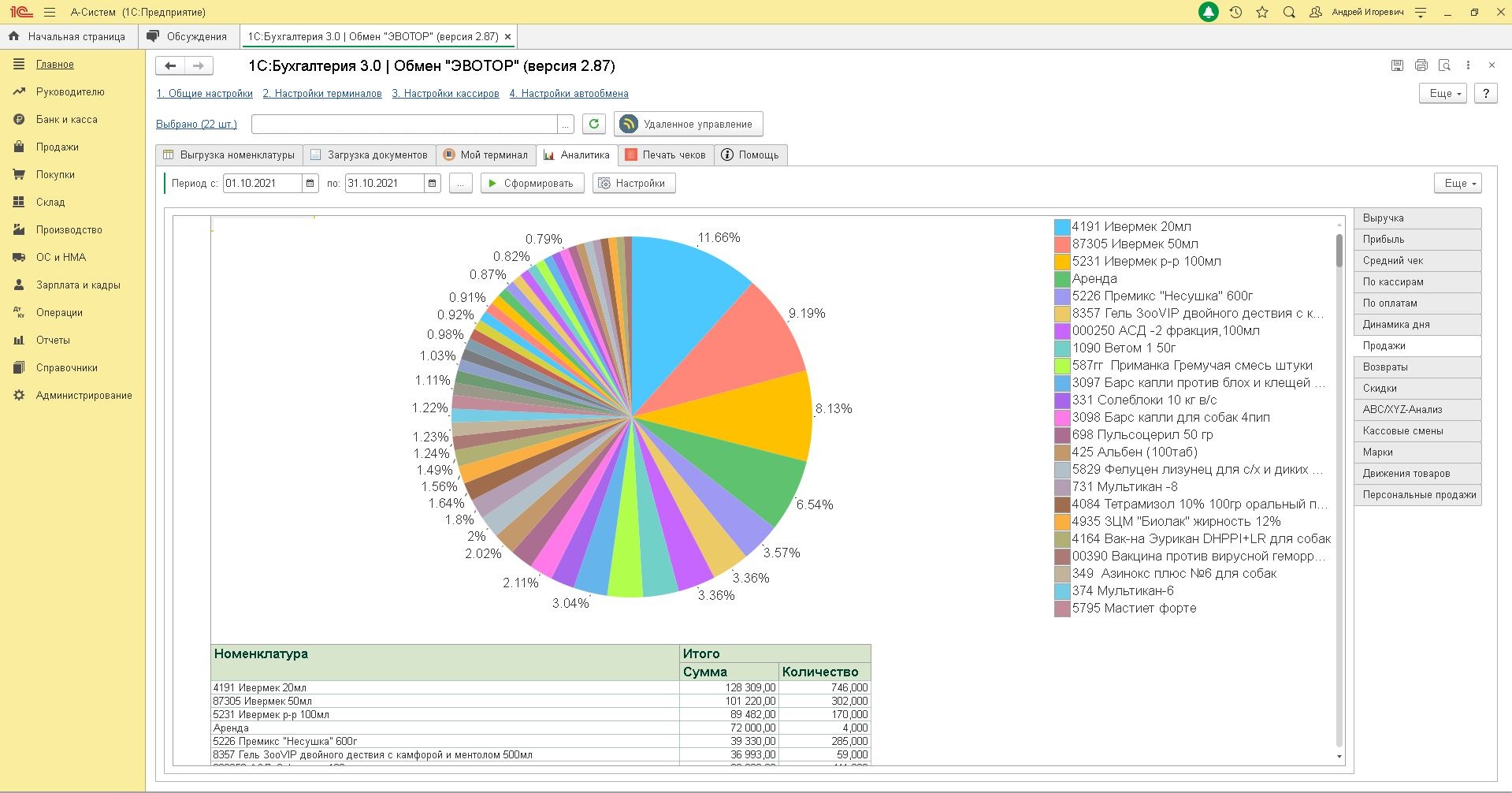Click the Сформировать button
Image resolution: width=1512 pixels, height=793 pixels.
(533, 184)
